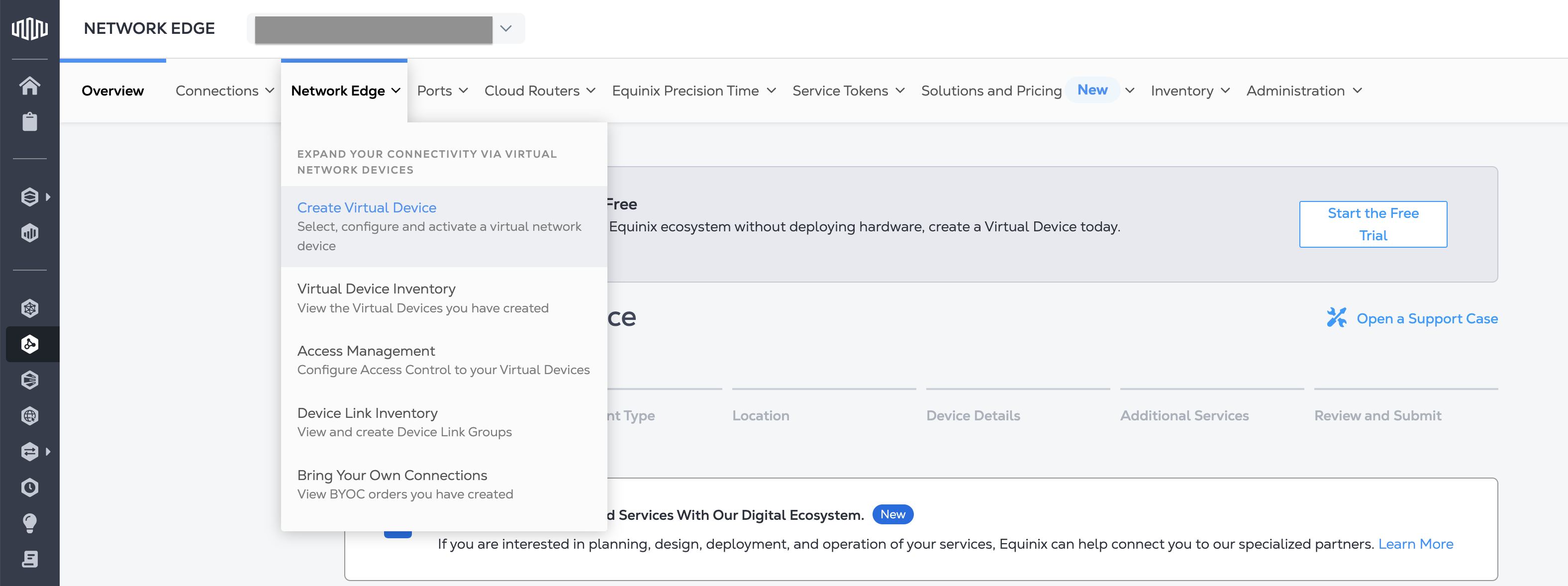Switch to the Overview tab
The height and width of the screenshot is (586, 1568).
112,90
